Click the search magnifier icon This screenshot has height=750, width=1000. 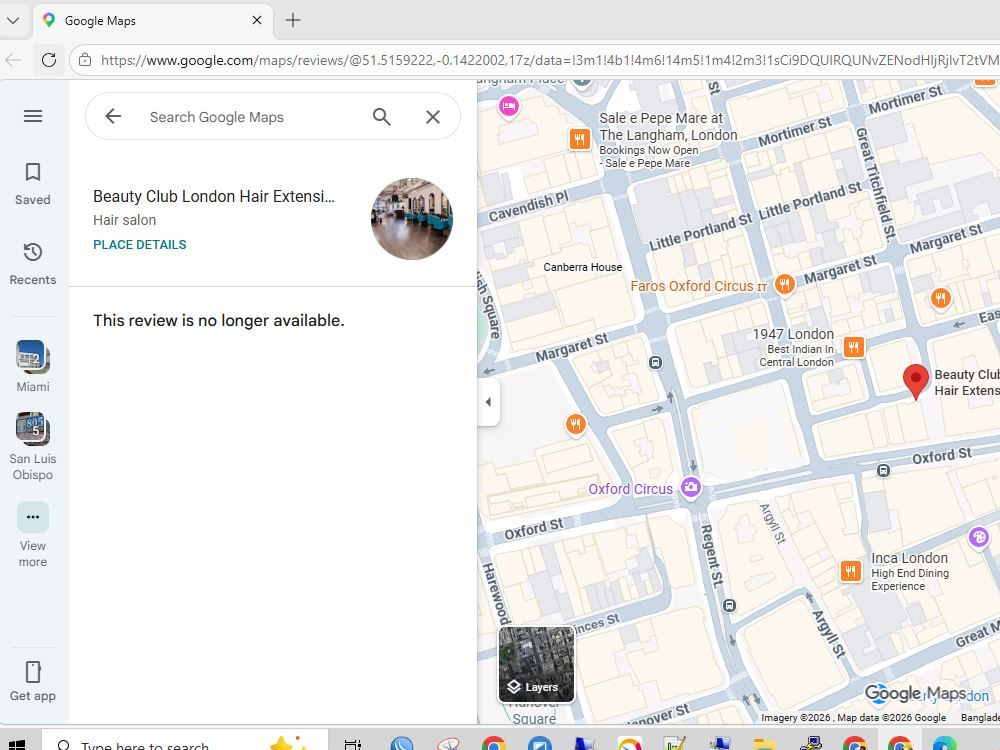[381, 117]
